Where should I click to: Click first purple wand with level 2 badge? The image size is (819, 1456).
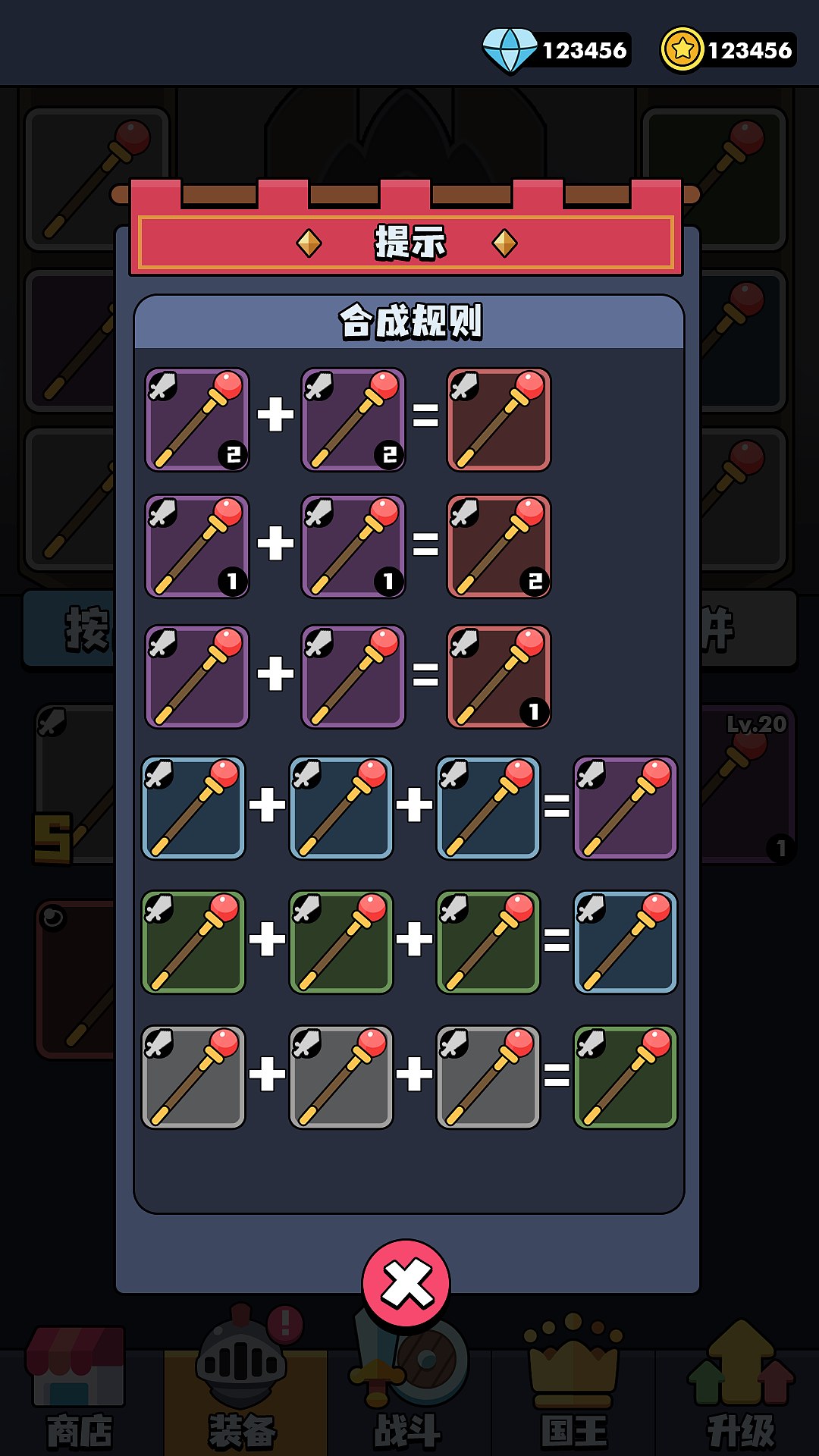(197, 419)
